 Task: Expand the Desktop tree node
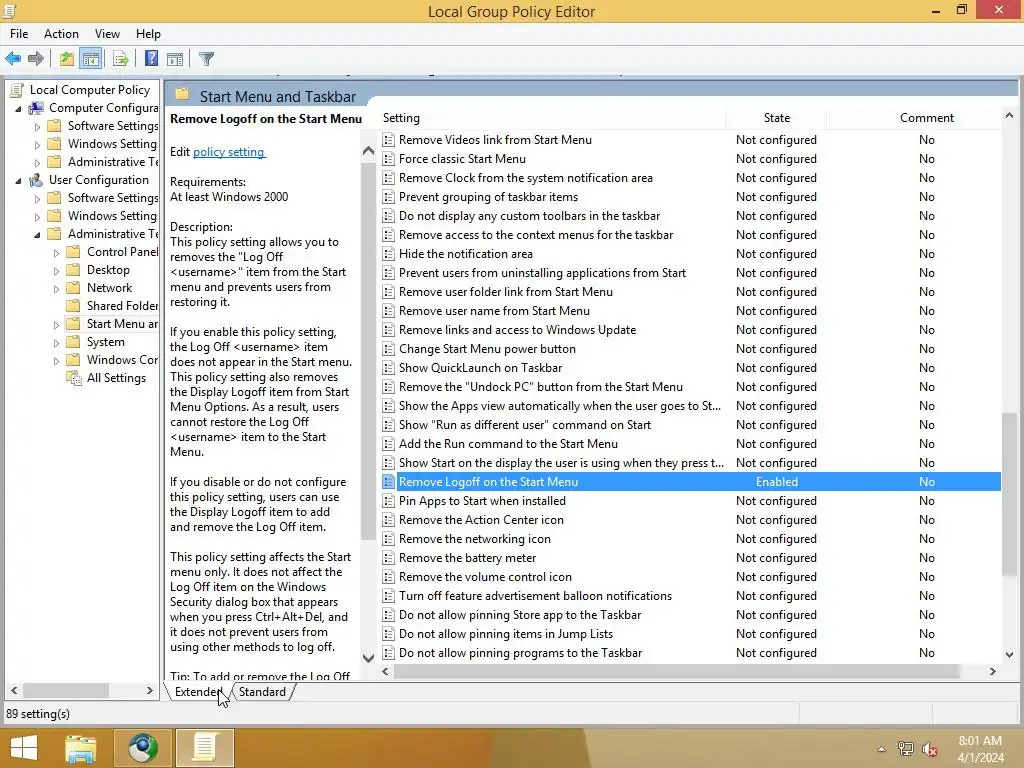pyautogui.click(x=56, y=270)
